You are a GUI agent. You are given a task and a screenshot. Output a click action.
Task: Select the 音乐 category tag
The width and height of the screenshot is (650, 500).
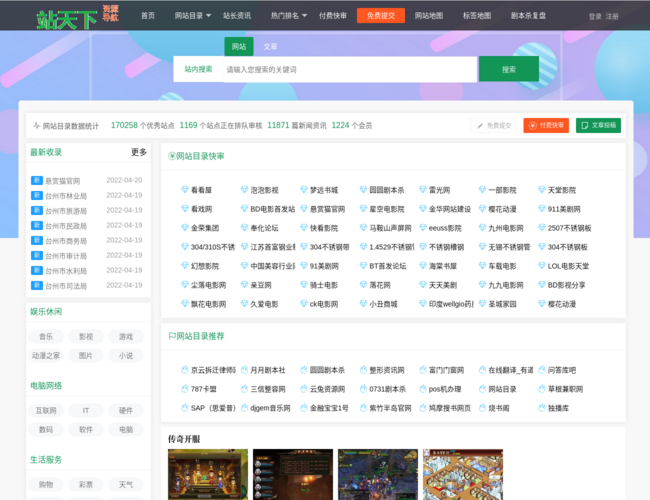46,337
